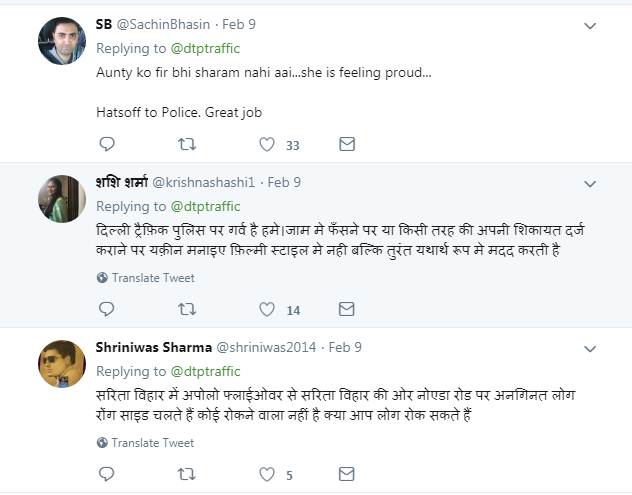
Task: Expand the options arrow on krishnashashi1's tweet
Action: 590,184
